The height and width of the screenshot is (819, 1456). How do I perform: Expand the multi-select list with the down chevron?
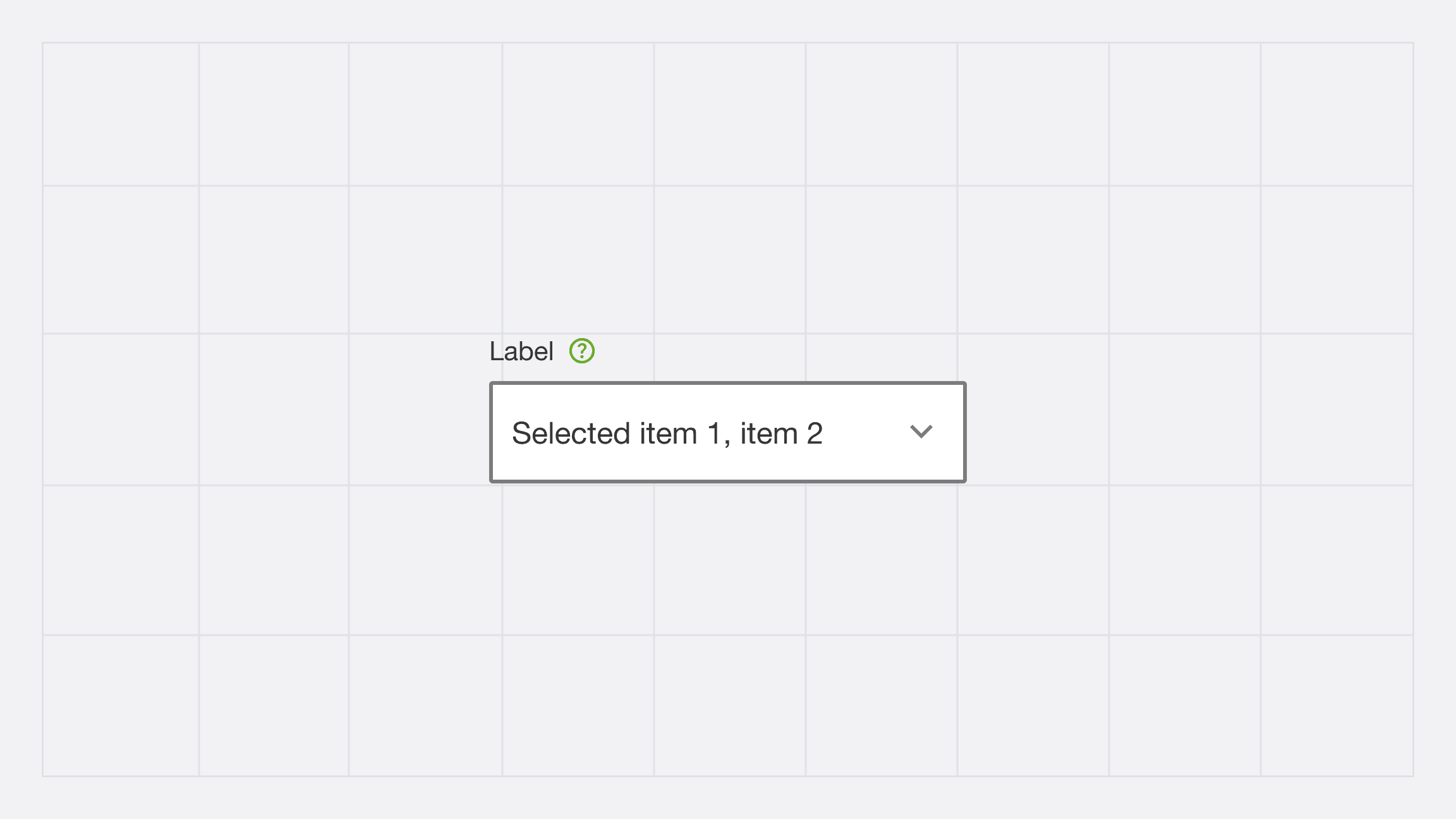921,432
